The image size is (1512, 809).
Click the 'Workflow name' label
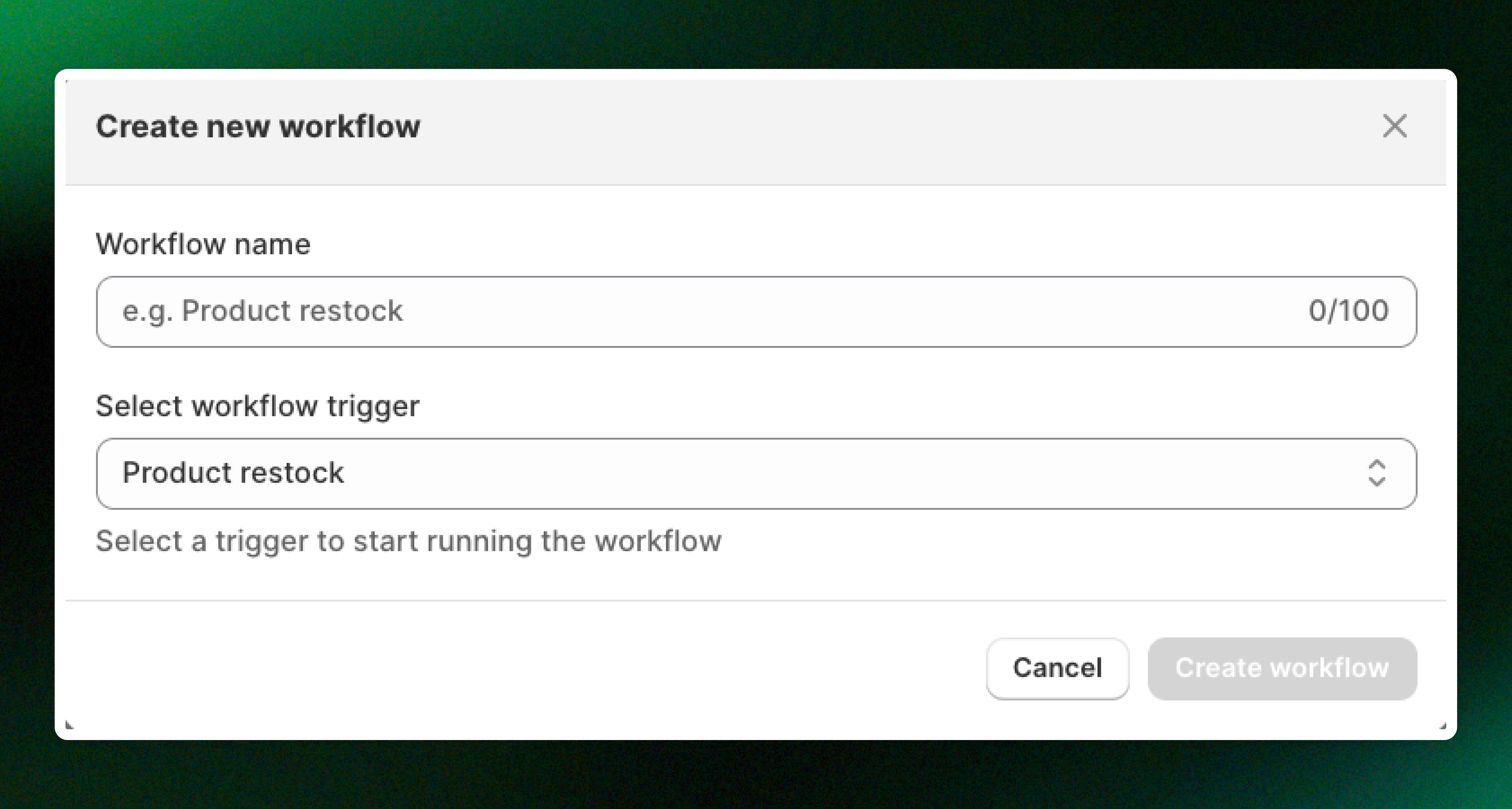tap(203, 244)
